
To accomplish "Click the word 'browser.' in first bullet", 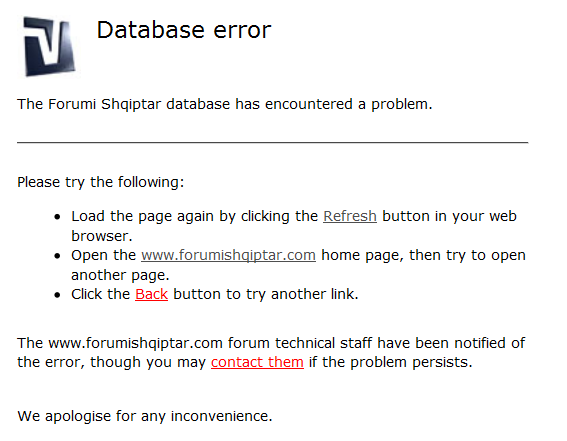I will tap(102, 236).
